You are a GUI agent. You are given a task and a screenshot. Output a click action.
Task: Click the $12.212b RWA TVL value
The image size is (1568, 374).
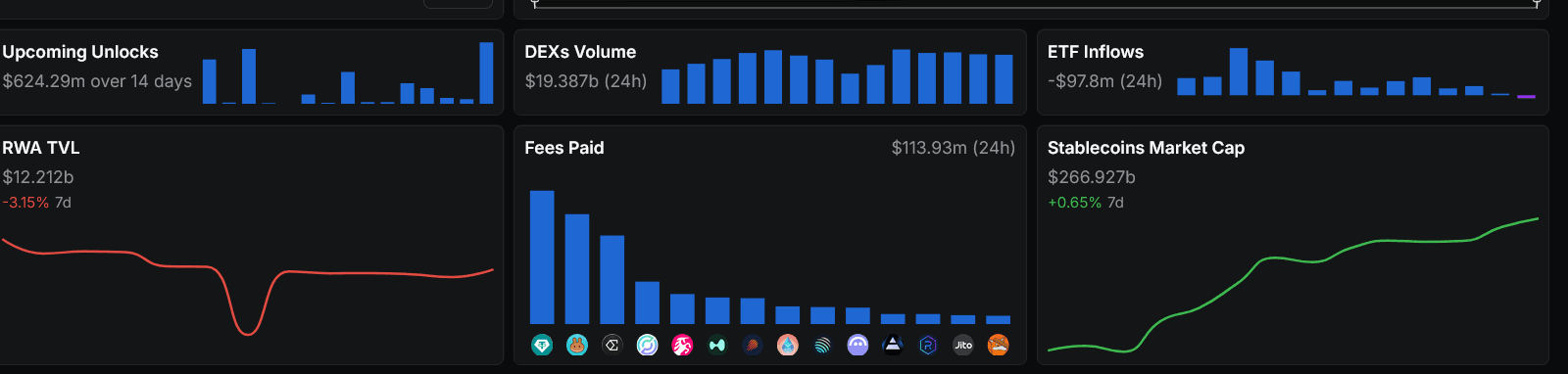pos(38,177)
